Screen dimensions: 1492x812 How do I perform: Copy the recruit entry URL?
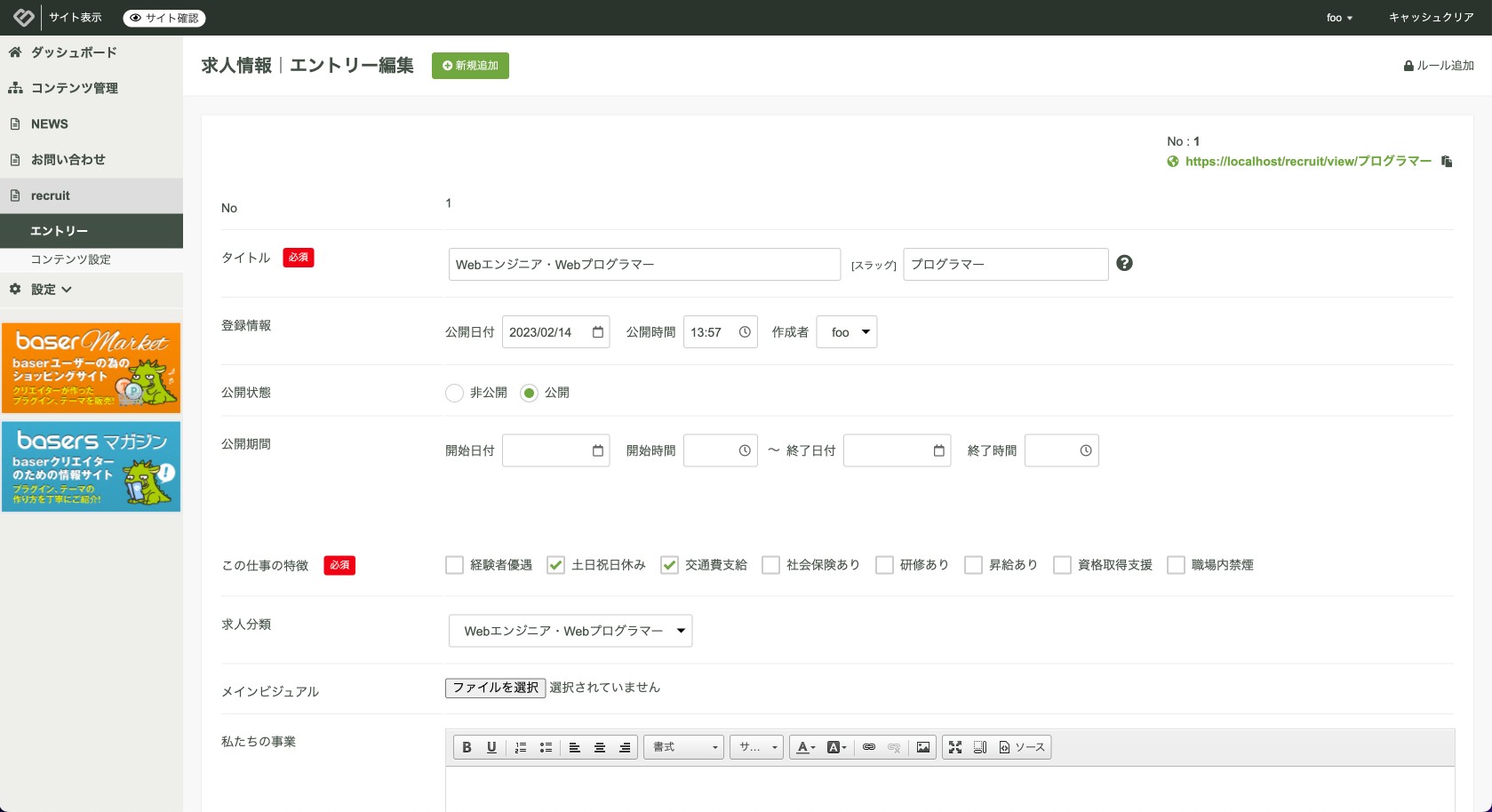pos(1447,162)
